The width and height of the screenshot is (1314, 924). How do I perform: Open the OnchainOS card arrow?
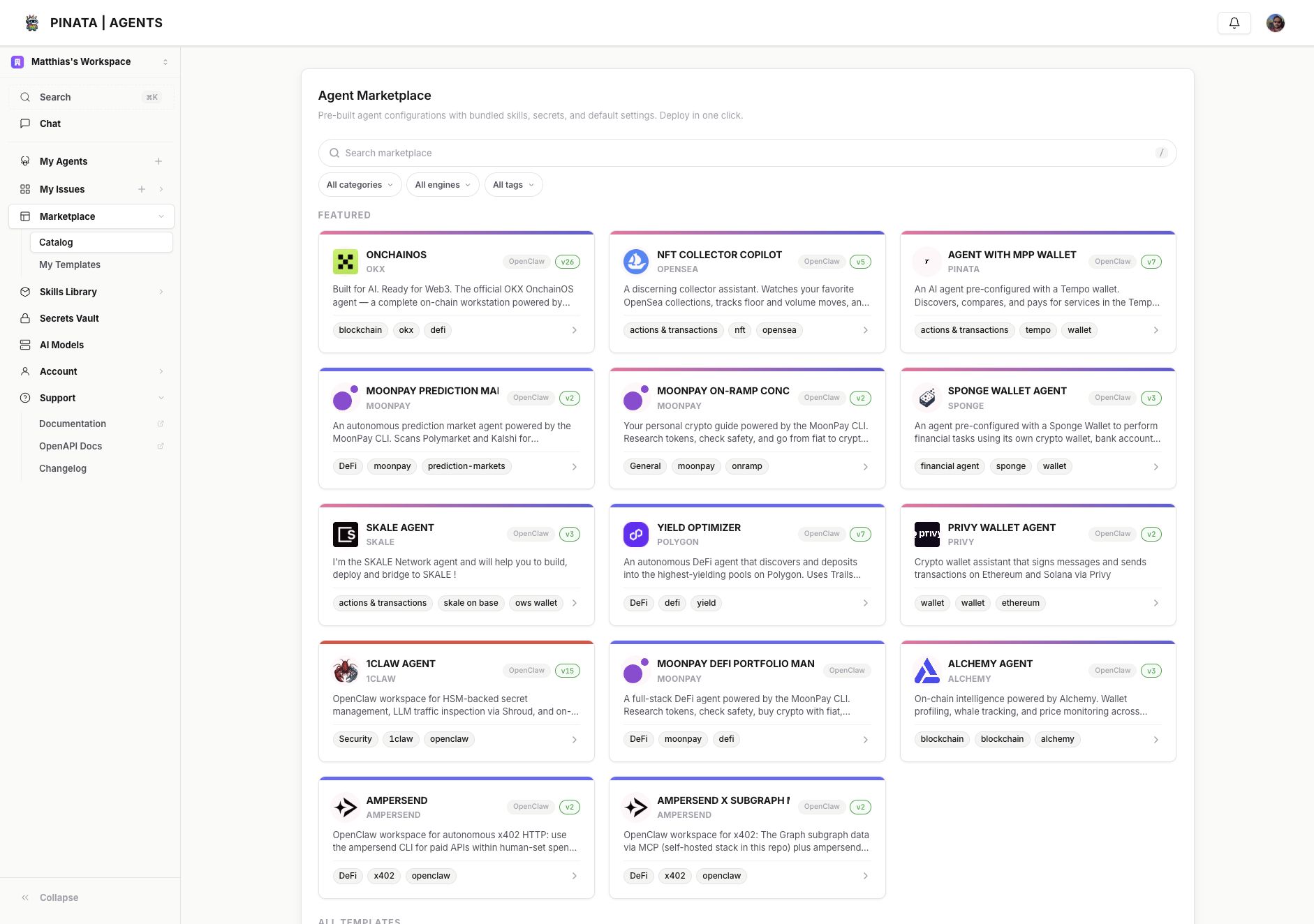575,330
